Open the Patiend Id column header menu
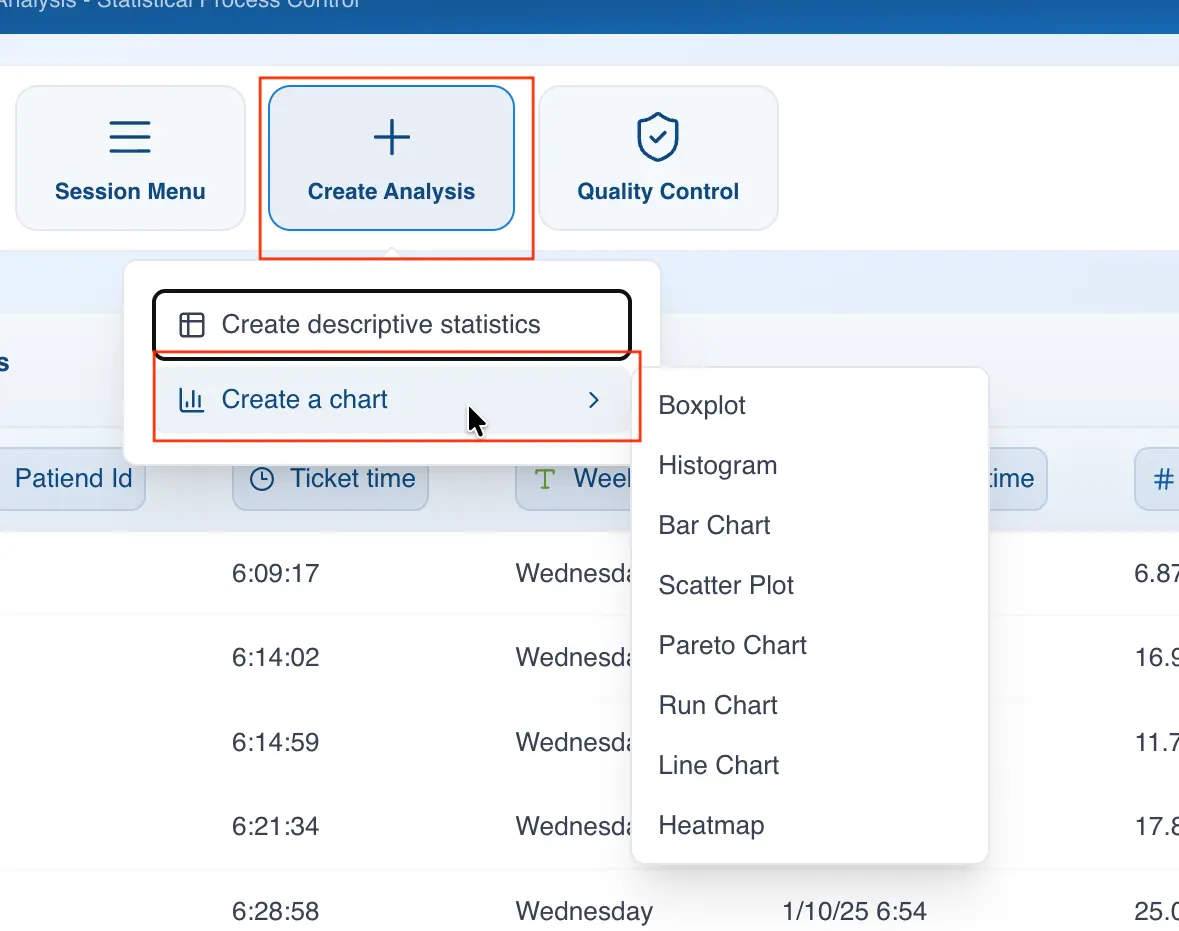Screen dimensions: 1179x931 [x=73, y=478]
